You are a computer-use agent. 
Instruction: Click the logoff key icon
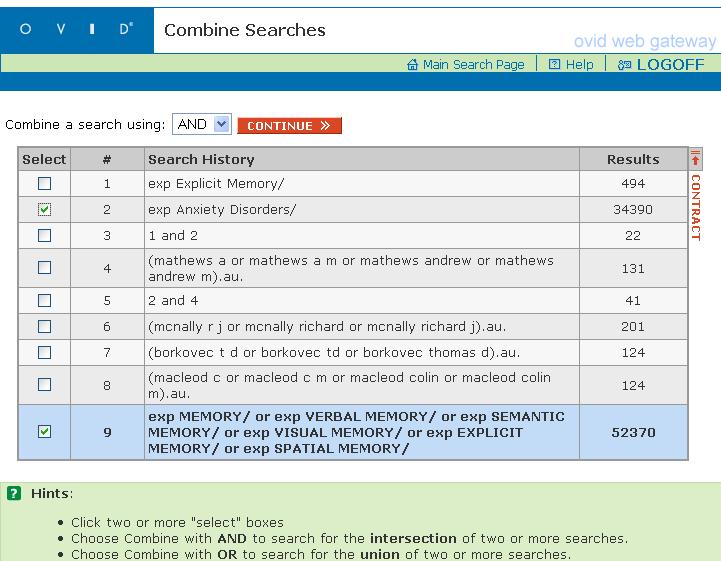[x=624, y=65]
